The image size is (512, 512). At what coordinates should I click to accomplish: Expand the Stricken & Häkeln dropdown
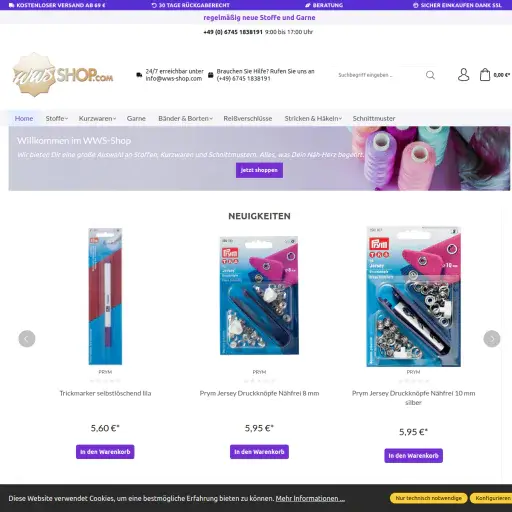pyautogui.click(x=313, y=118)
